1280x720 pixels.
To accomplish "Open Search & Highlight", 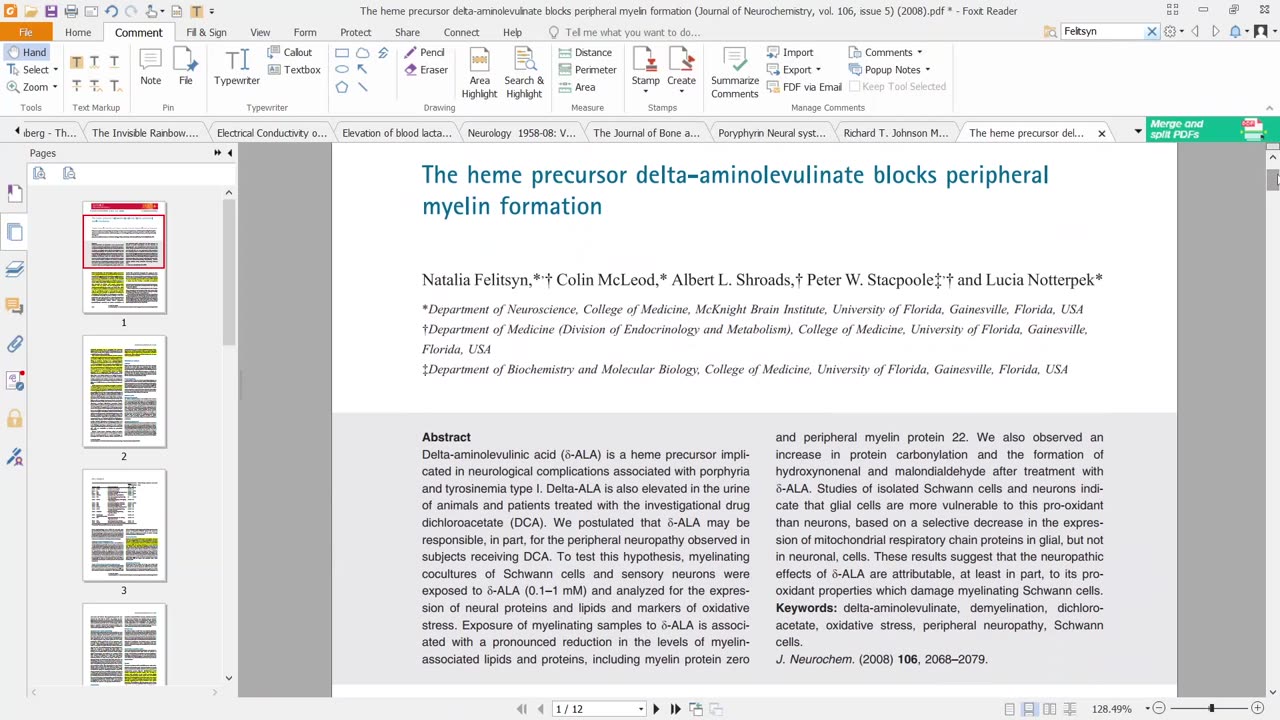I will coord(524,73).
